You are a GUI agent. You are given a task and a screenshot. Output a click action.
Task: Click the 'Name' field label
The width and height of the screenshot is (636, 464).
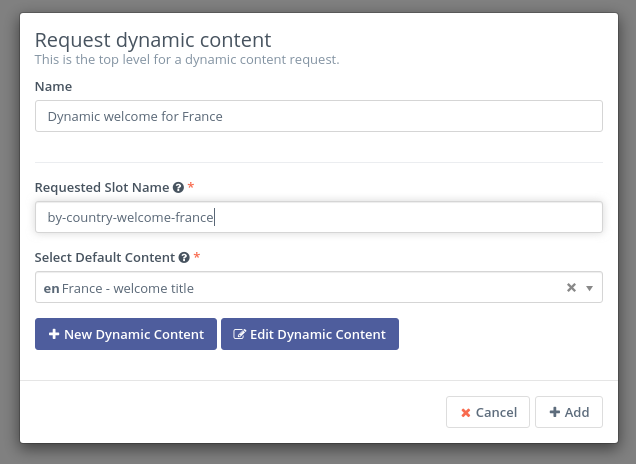pyautogui.click(x=53, y=87)
